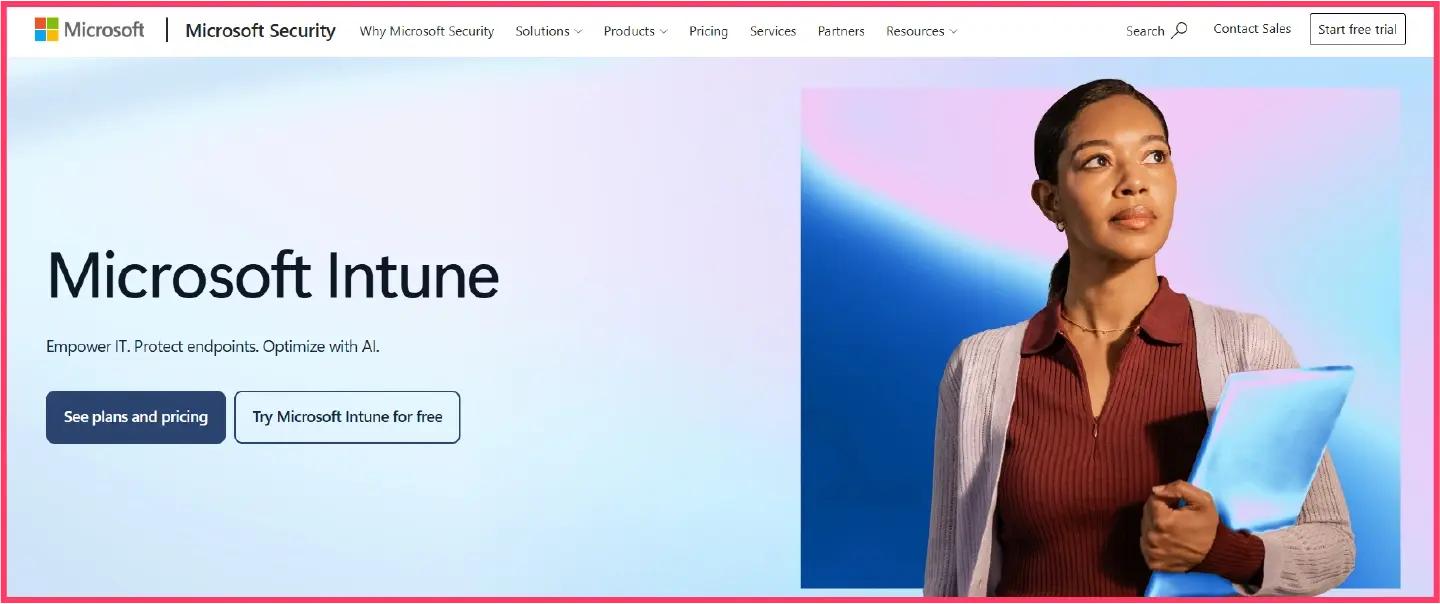
Task: Open Why Microsoft Security page
Action: (427, 31)
